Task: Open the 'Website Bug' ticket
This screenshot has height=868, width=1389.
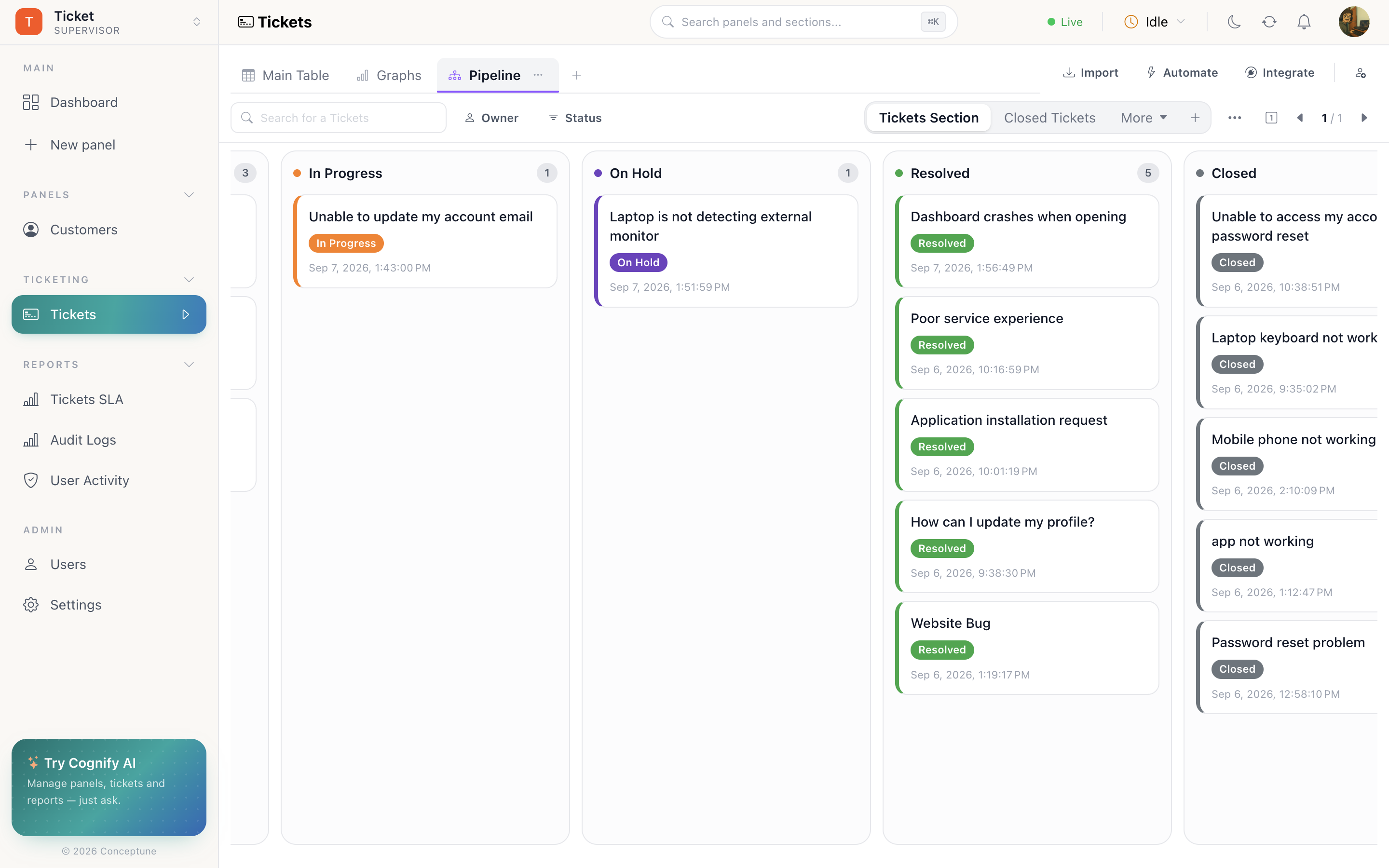Action: 1027,648
